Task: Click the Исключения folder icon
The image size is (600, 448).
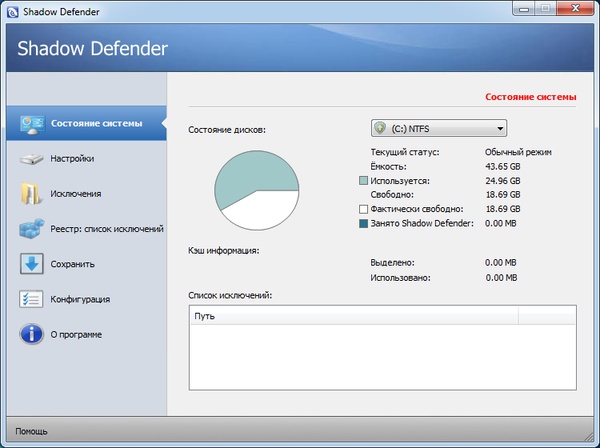Action: point(32,194)
